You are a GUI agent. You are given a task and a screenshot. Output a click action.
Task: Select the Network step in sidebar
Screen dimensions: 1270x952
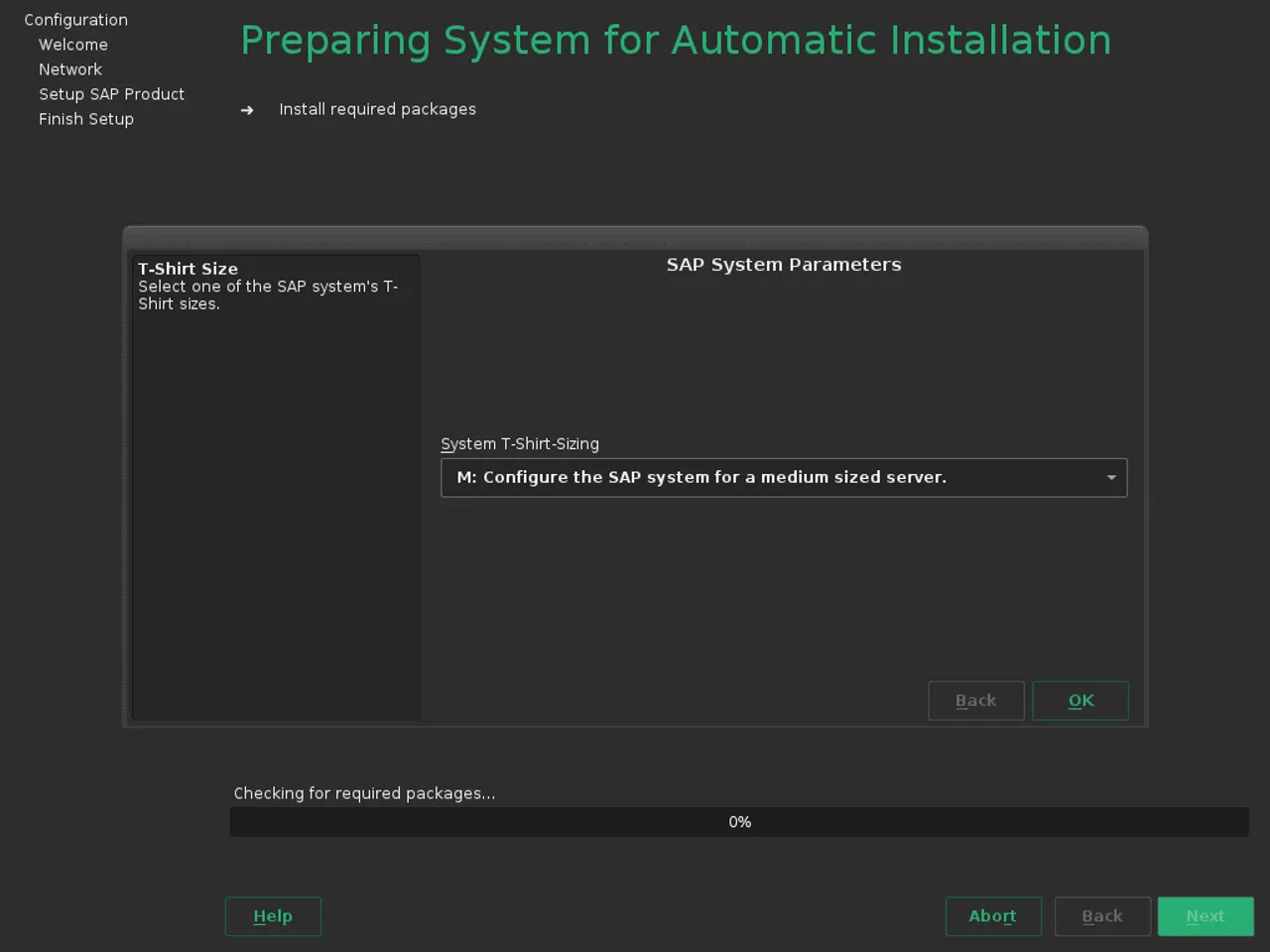70,69
